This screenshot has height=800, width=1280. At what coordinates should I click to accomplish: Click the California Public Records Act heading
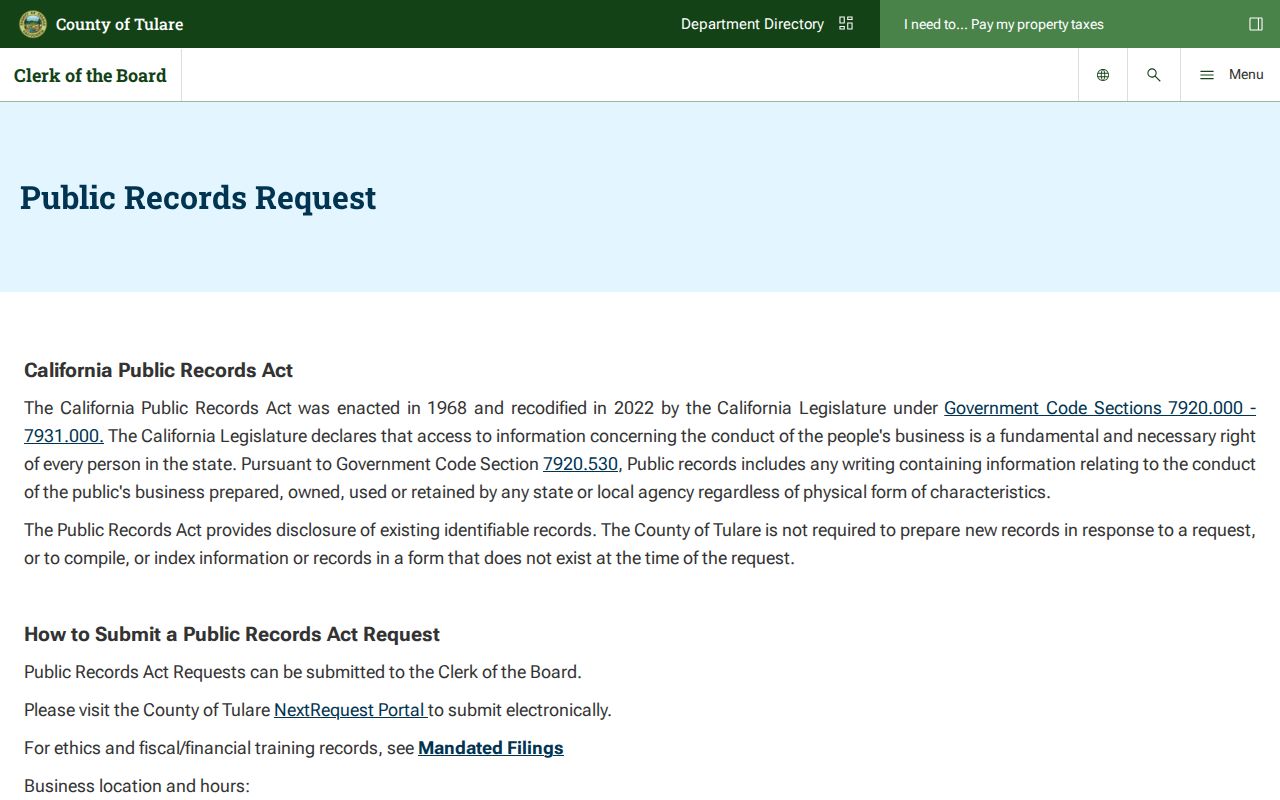coord(158,370)
